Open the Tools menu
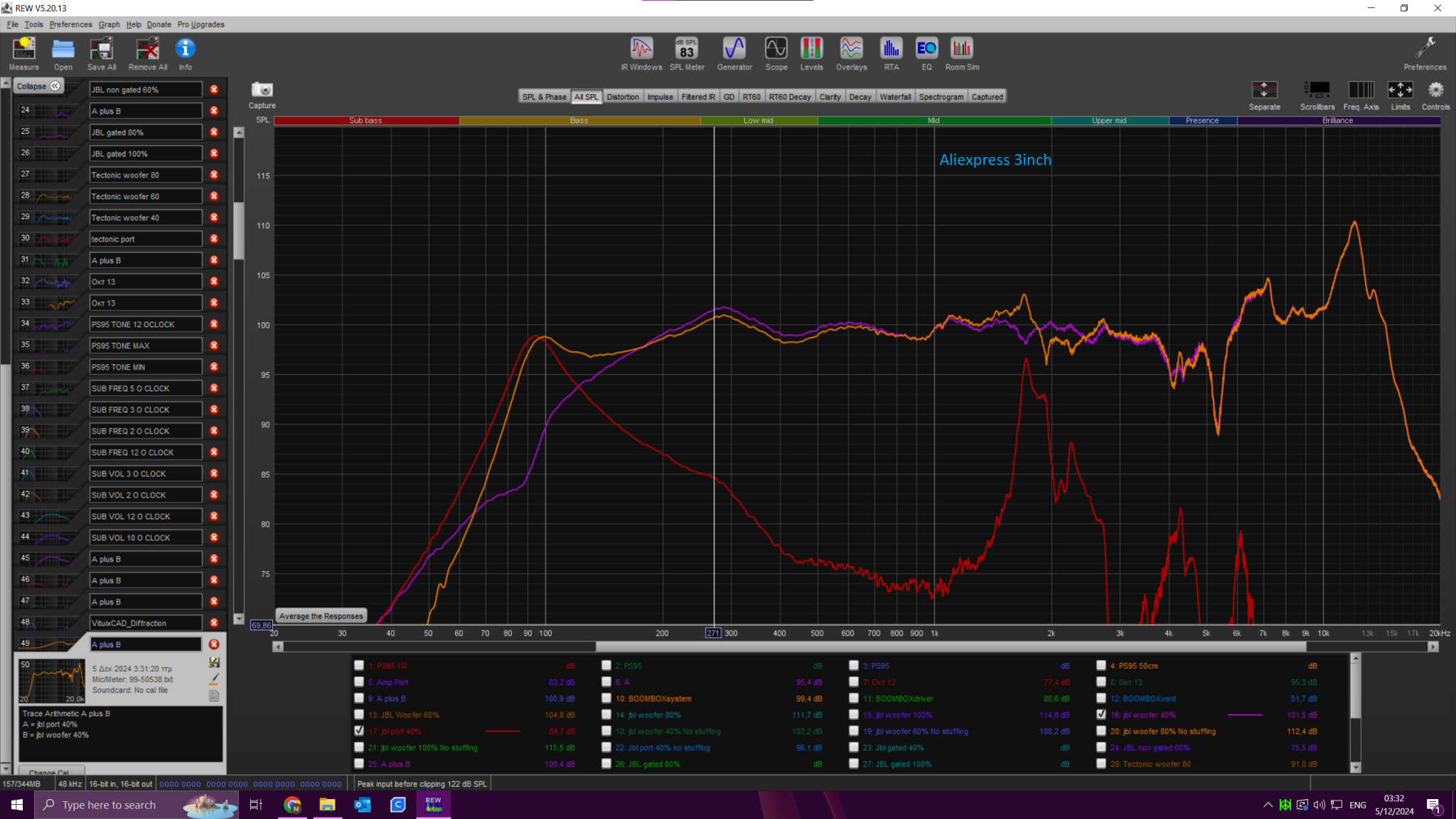The width and height of the screenshot is (1456, 819). 33,24
